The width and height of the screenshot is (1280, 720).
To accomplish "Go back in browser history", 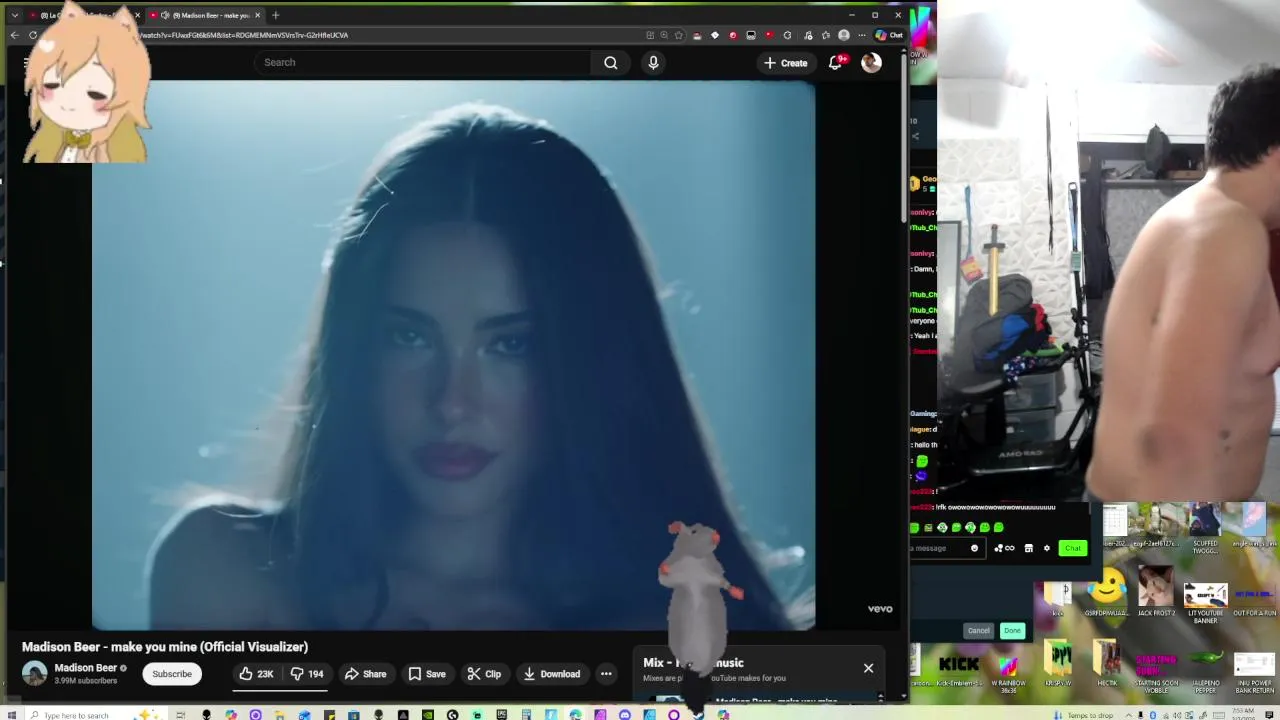I will [14, 35].
